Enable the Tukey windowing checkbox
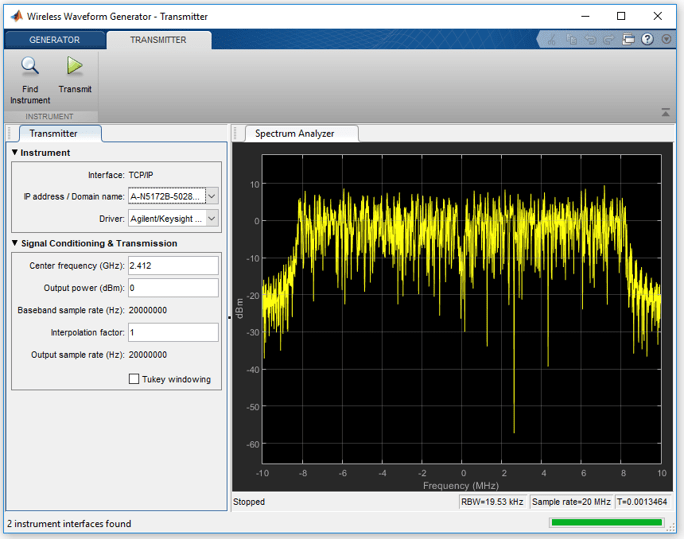Image resolution: width=684 pixels, height=539 pixels. click(x=134, y=379)
